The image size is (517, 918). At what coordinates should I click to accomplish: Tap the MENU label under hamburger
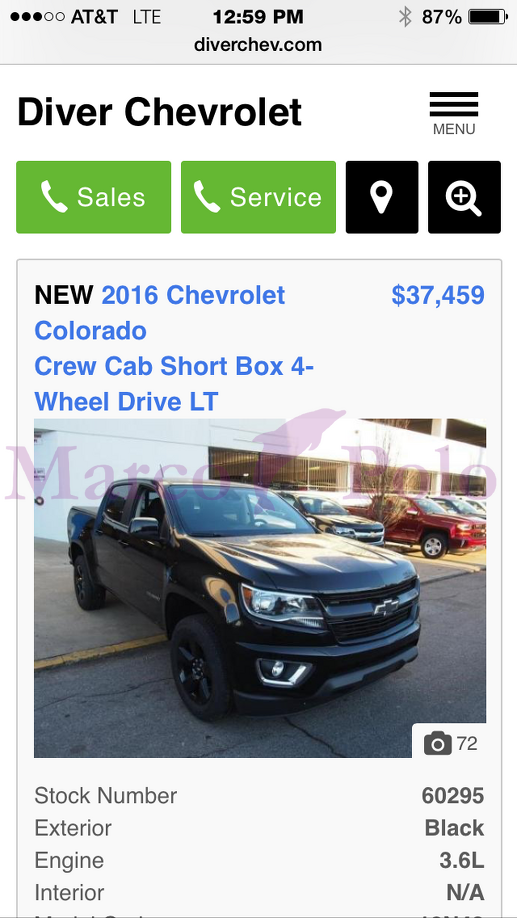(454, 129)
